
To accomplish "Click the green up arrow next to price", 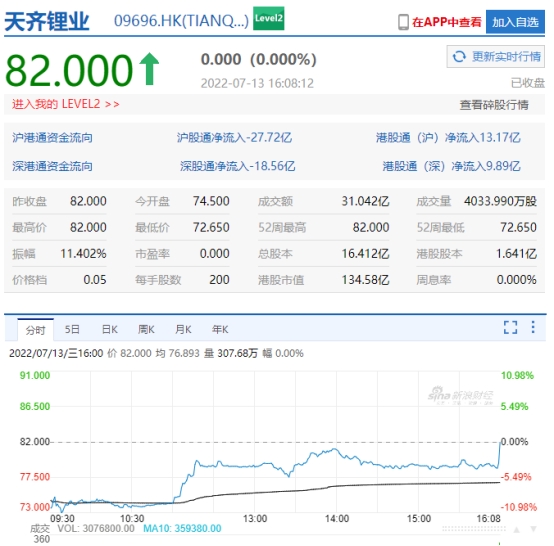I will [x=149, y=69].
